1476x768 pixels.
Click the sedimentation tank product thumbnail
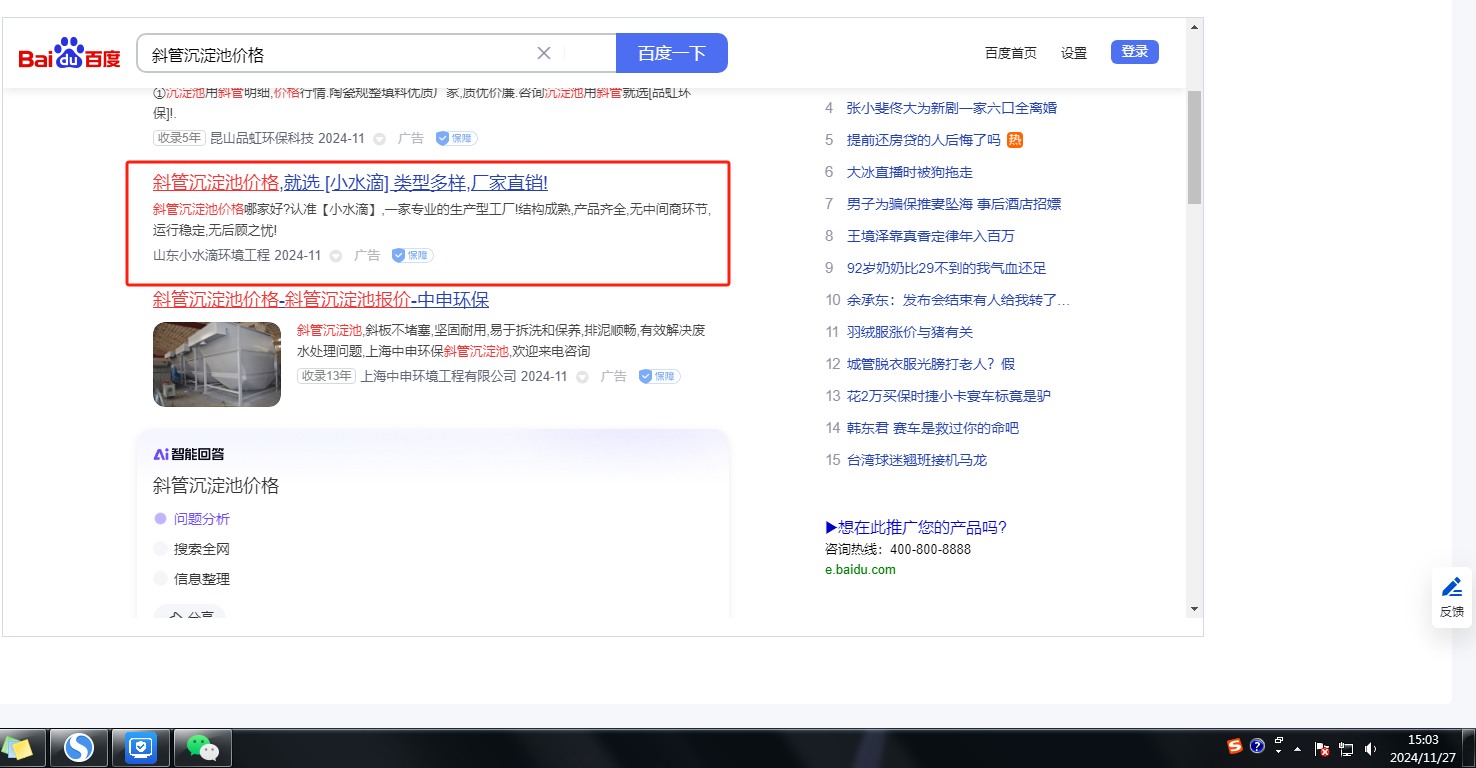click(x=217, y=364)
